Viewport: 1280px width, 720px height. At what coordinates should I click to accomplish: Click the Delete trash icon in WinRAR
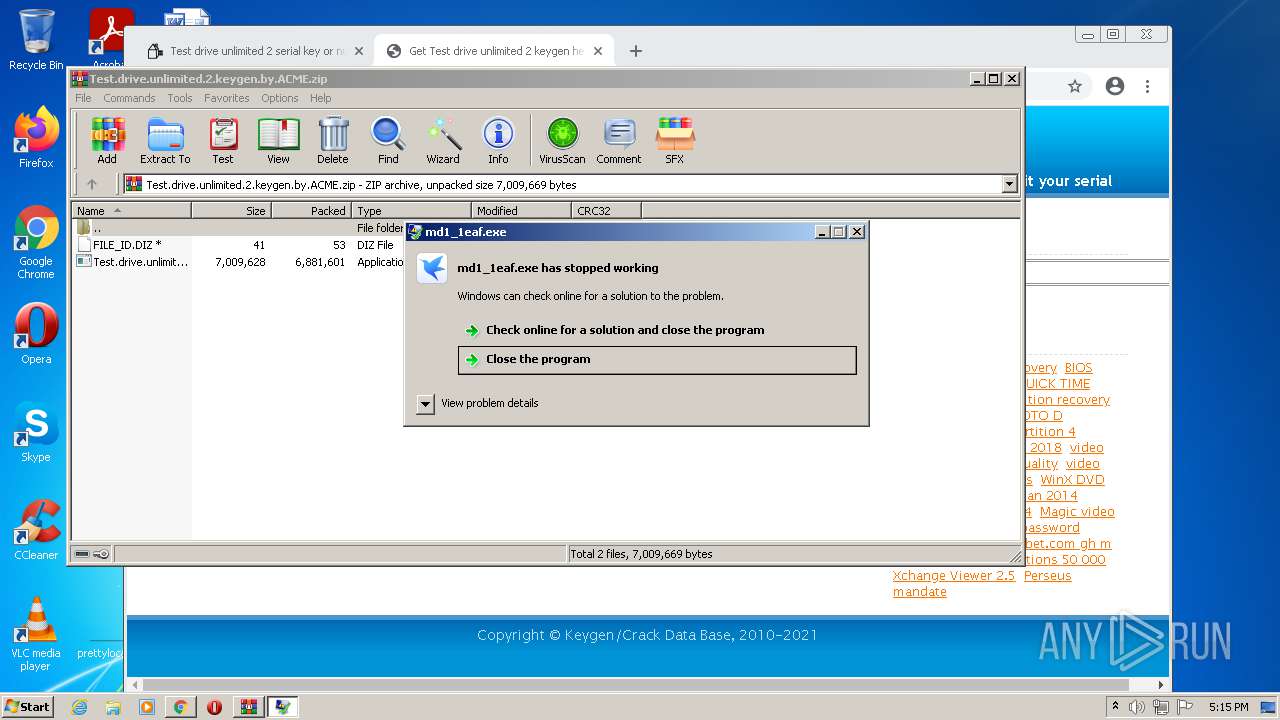pyautogui.click(x=333, y=141)
